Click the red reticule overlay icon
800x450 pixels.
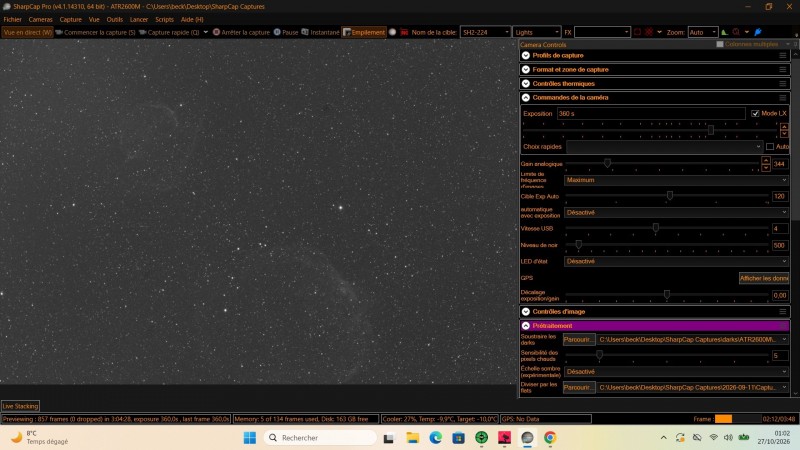[x=648, y=32]
